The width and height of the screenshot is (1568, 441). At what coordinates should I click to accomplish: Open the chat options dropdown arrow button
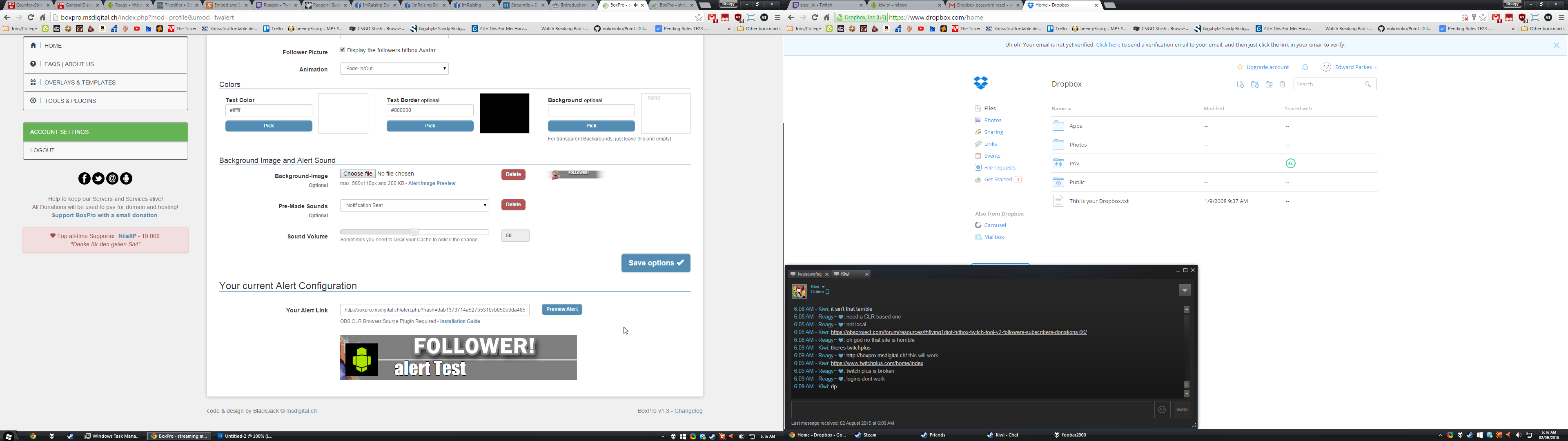[1185, 291]
